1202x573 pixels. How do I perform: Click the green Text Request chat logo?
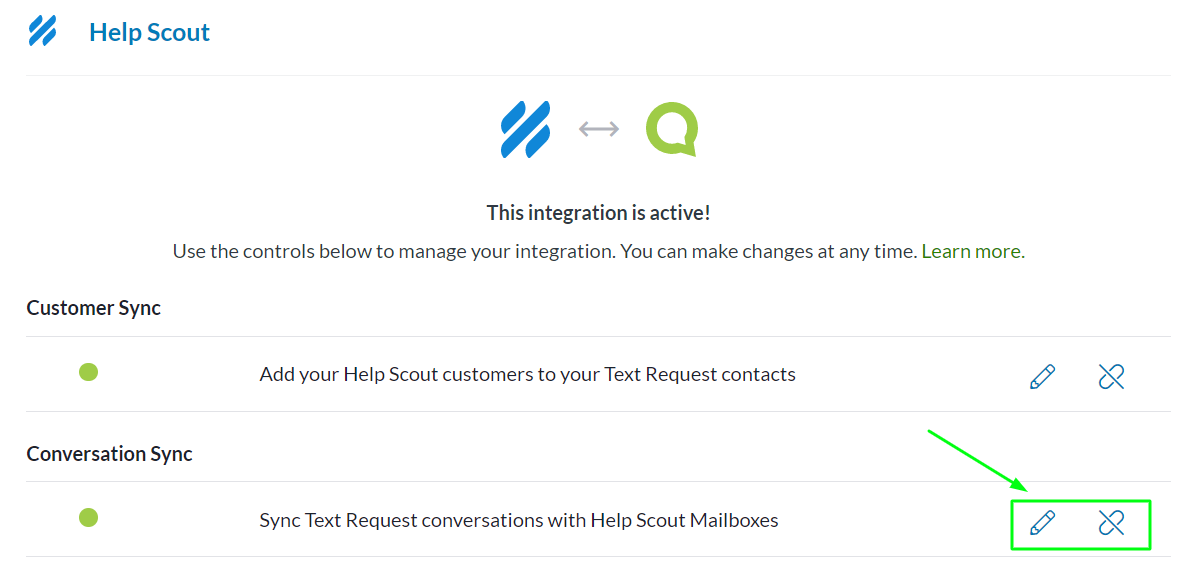click(671, 130)
